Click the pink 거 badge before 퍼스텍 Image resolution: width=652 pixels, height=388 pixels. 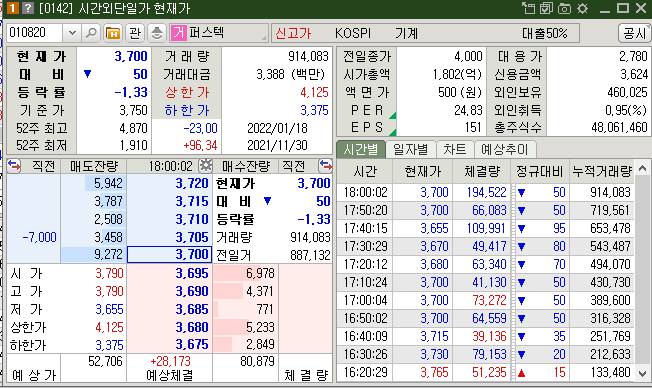pos(179,33)
